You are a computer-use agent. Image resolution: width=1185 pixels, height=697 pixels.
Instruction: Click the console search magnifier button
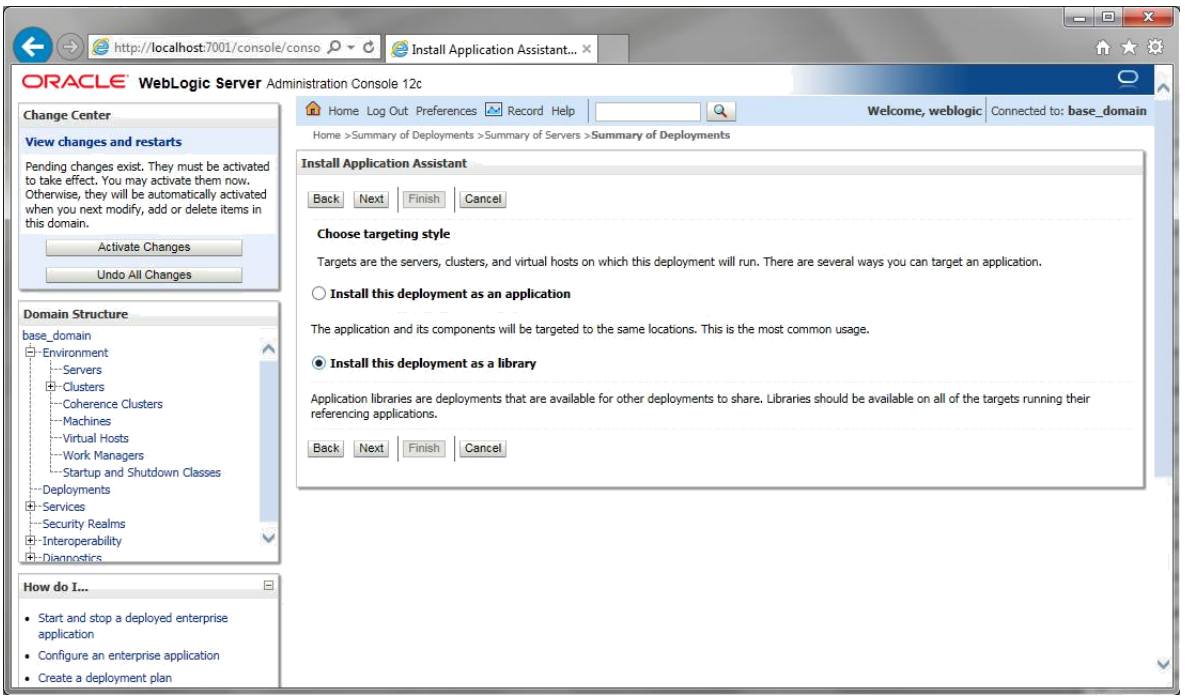[x=720, y=111]
